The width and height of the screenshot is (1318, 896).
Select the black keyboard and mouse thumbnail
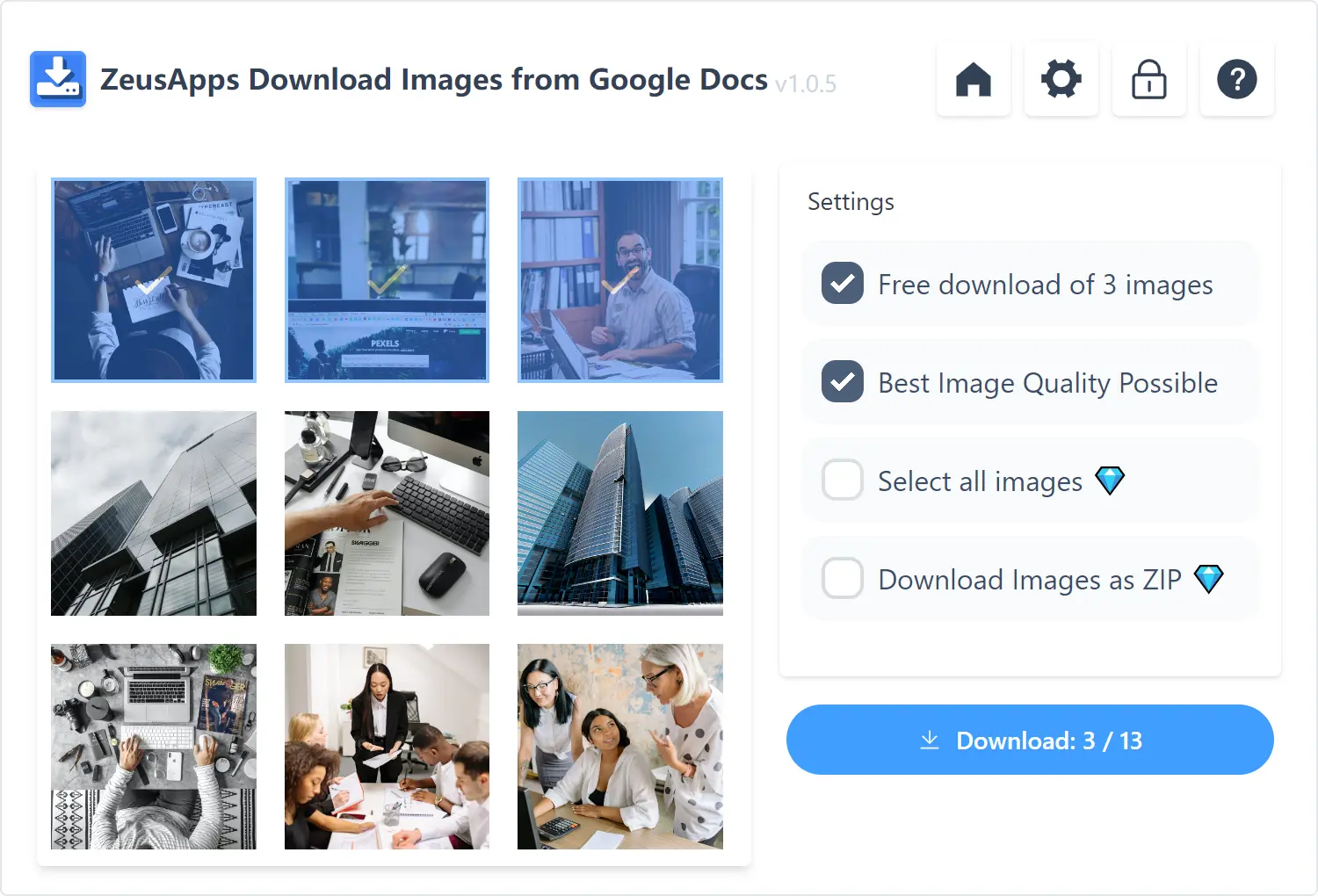click(x=387, y=513)
